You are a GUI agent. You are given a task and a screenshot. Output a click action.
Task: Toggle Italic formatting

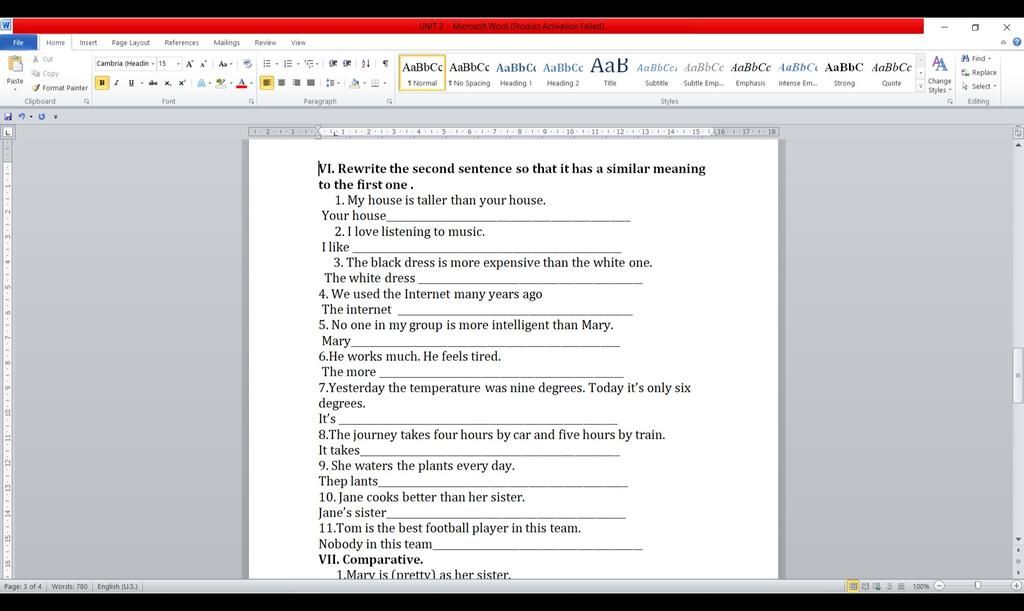116,83
